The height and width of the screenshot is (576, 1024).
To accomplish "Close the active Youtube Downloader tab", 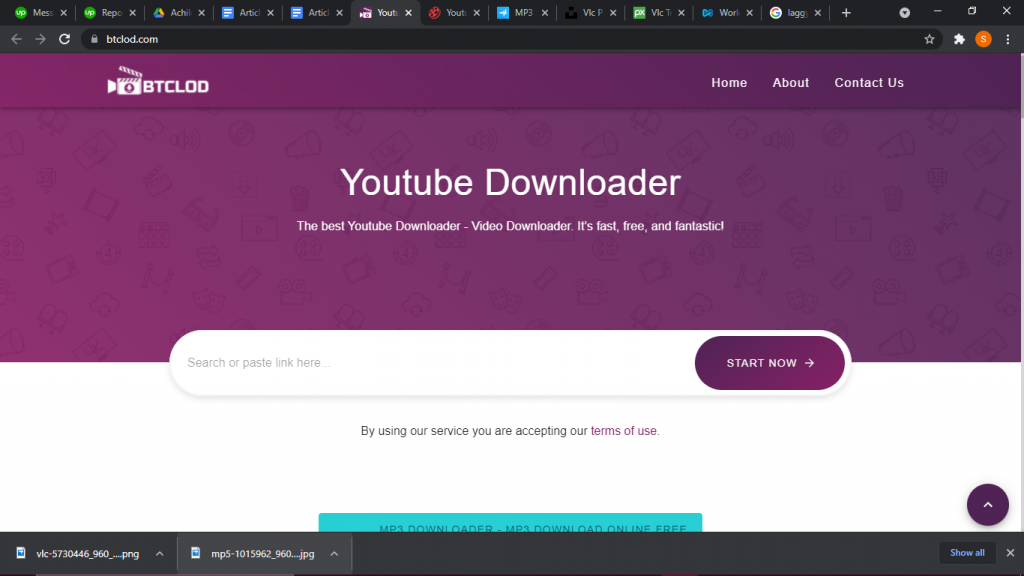I will [x=408, y=12].
